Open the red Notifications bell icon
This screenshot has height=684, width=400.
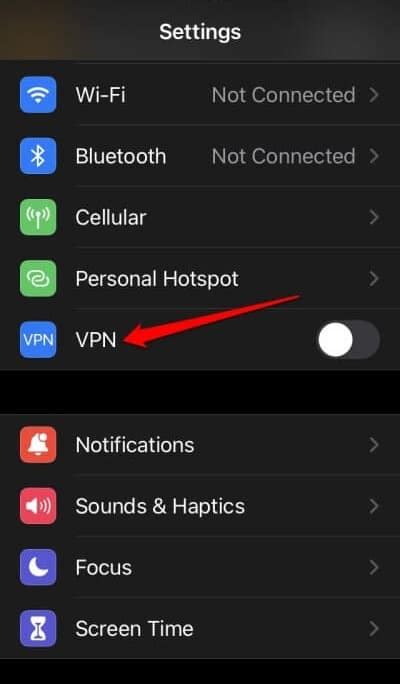point(38,445)
